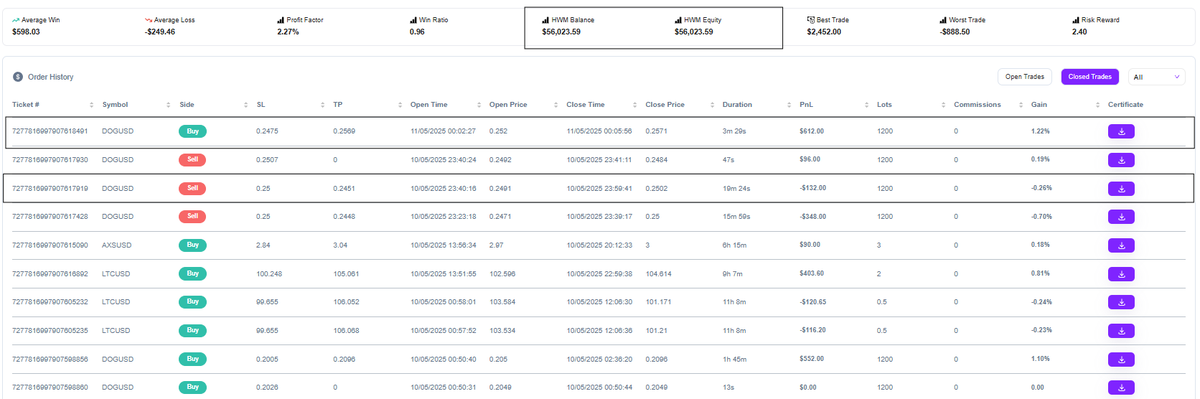1200x399 pixels.
Task: Sort by TP column arrows
Action: coord(400,104)
